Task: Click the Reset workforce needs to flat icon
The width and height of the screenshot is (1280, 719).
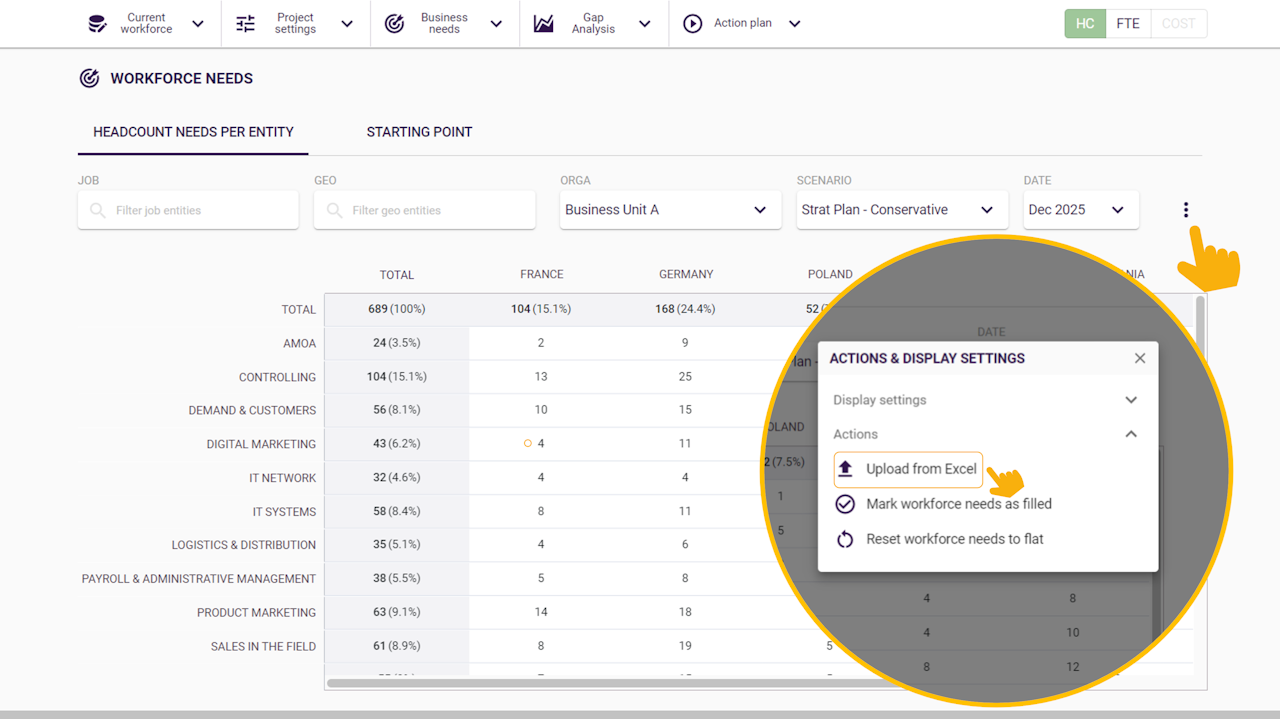Action: click(x=845, y=539)
